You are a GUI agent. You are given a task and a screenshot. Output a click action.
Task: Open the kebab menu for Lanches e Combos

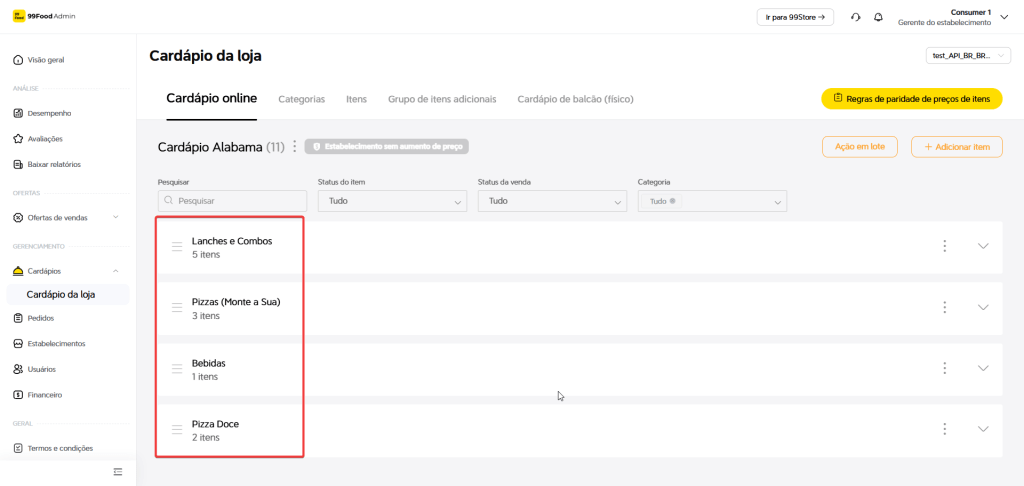point(944,246)
